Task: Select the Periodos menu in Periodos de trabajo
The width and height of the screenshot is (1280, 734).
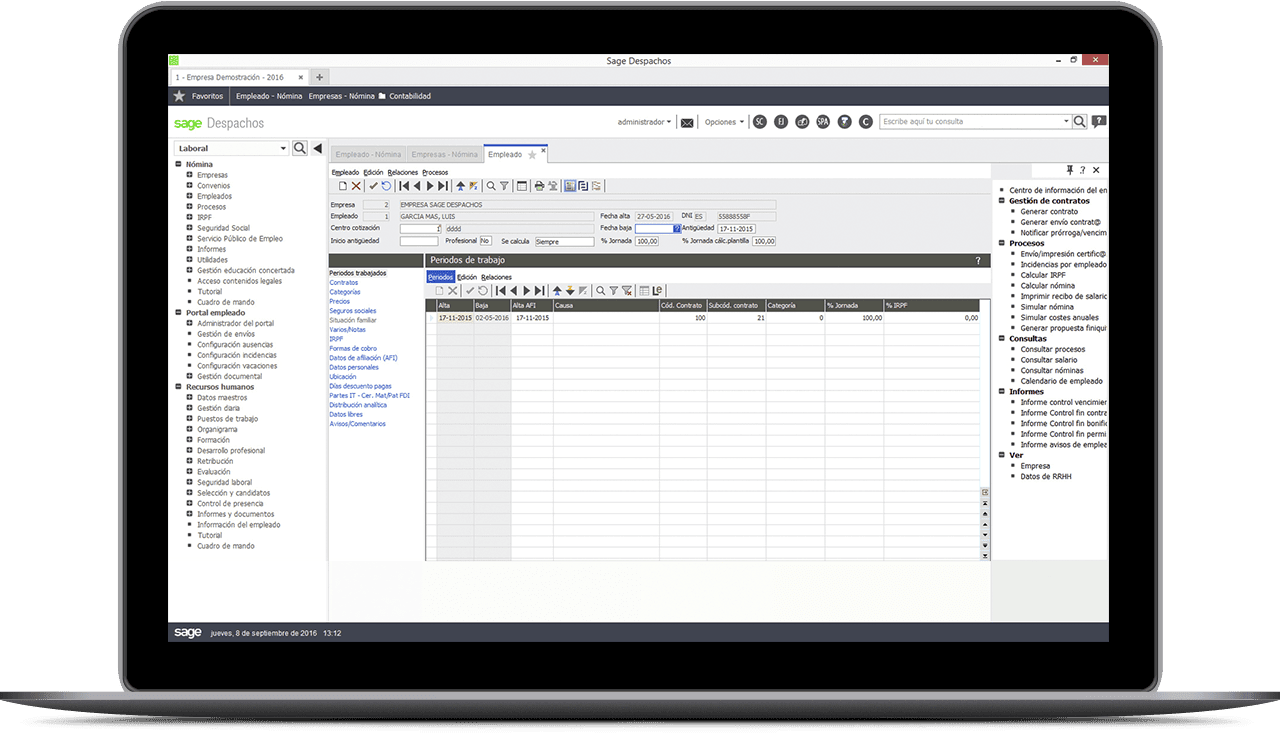Action: 440,277
